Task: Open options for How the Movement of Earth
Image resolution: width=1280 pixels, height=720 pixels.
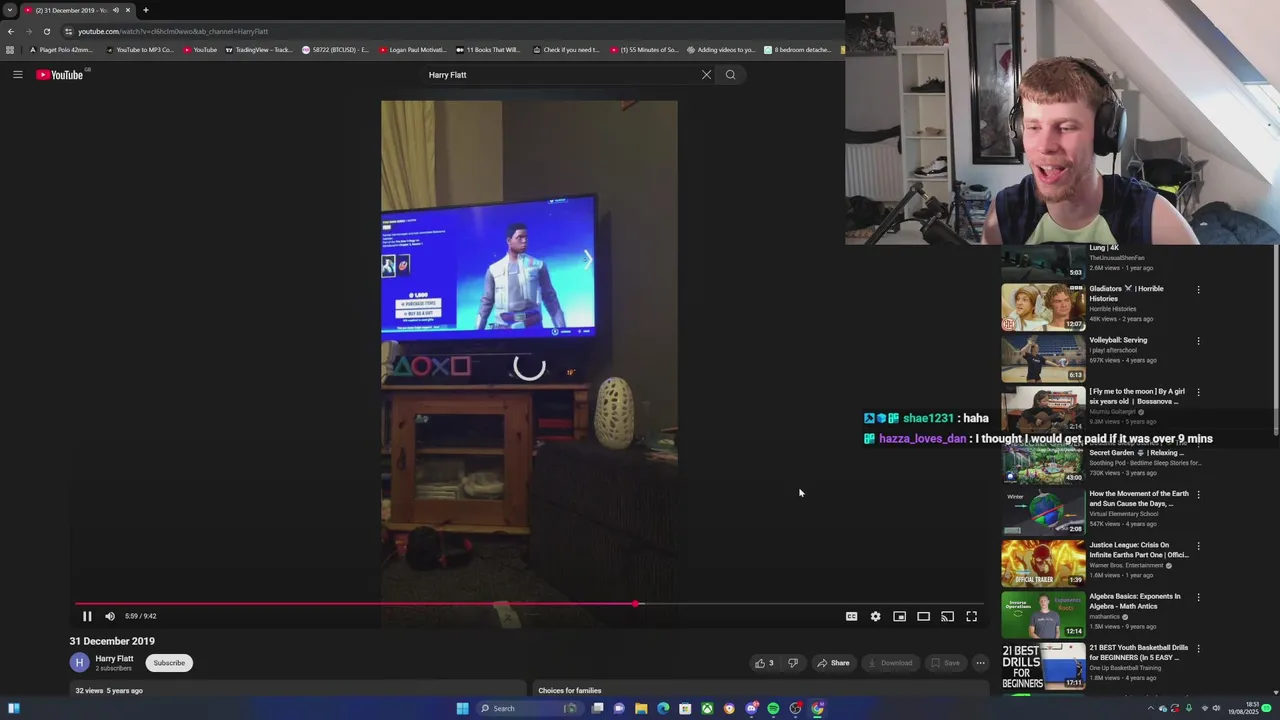Action: coord(1198,495)
